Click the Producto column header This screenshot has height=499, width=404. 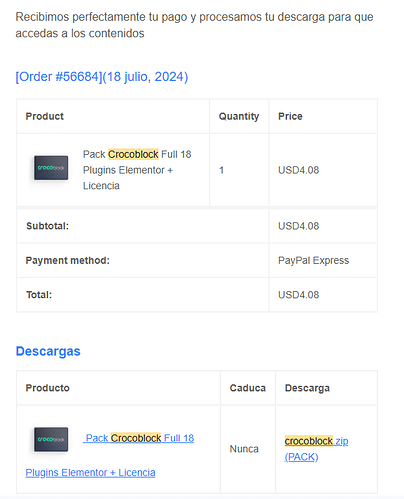pos(48,388)
